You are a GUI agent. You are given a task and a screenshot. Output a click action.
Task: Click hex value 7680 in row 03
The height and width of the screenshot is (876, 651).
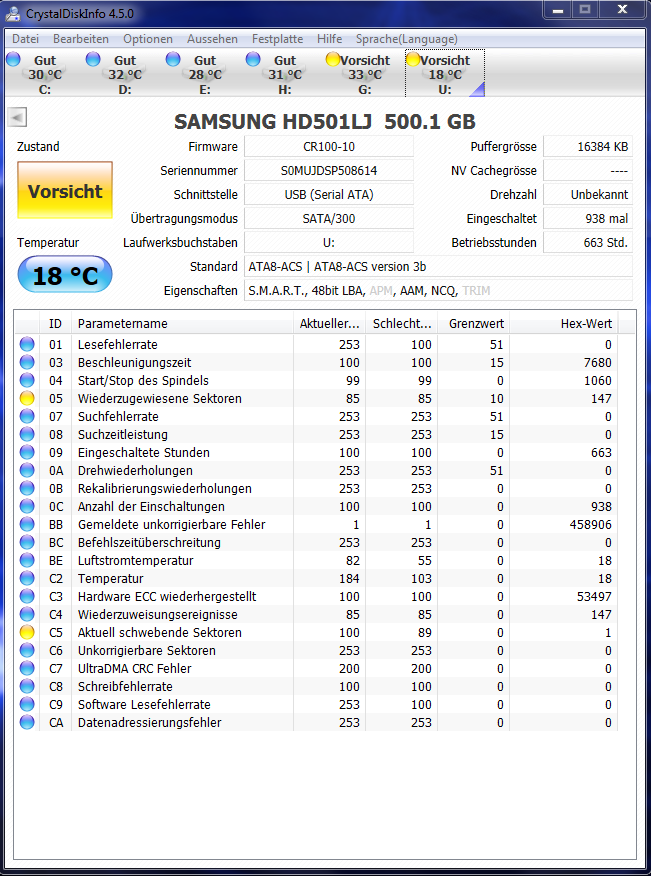[597, 363]
